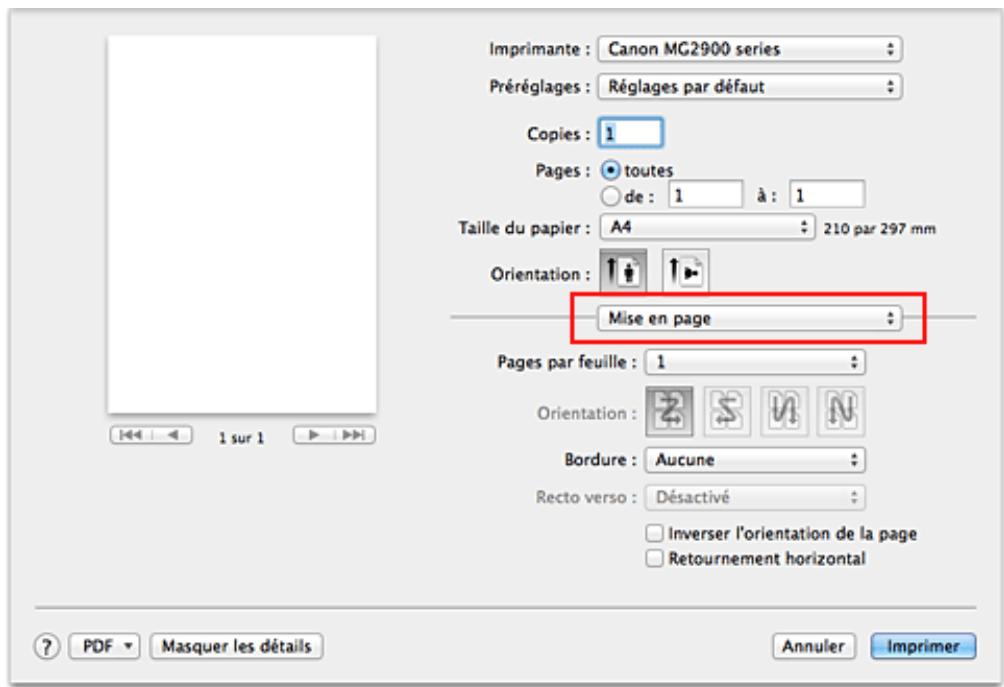Click the page range start field
This screenshot has height=687, width=1004.
[706, 195]
